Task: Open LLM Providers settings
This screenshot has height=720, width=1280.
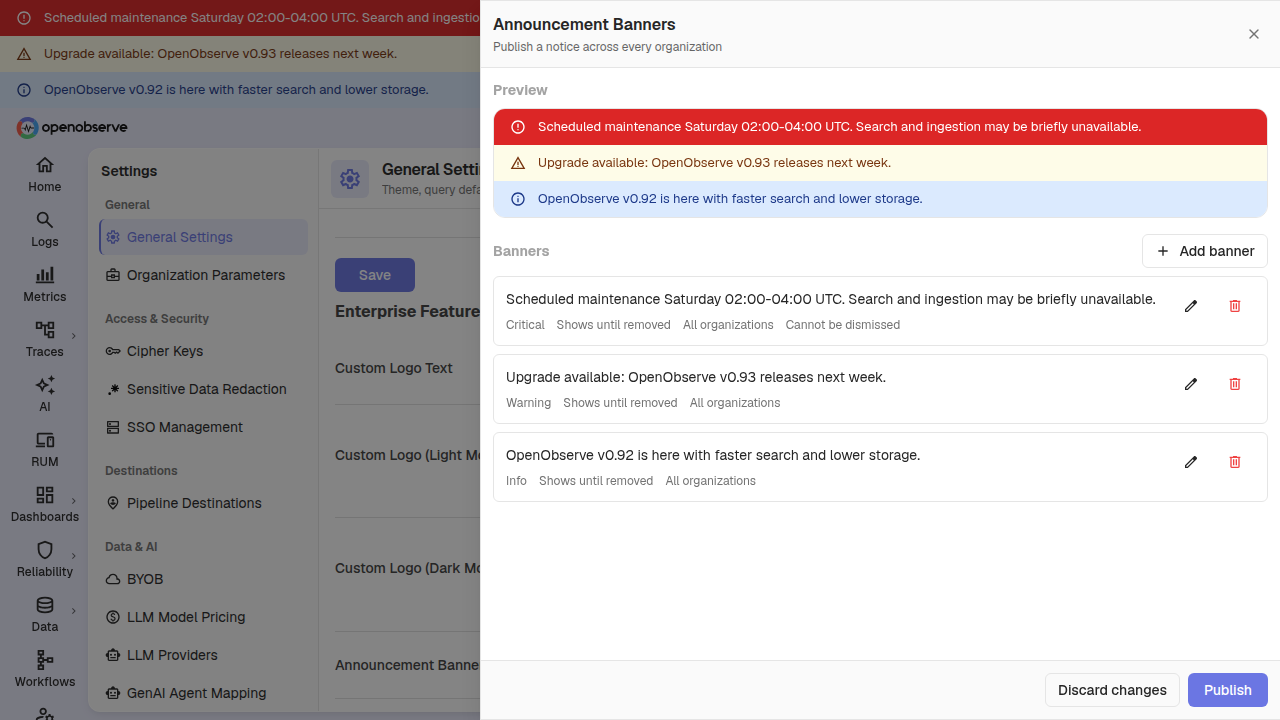Action: tap(204, 655)
